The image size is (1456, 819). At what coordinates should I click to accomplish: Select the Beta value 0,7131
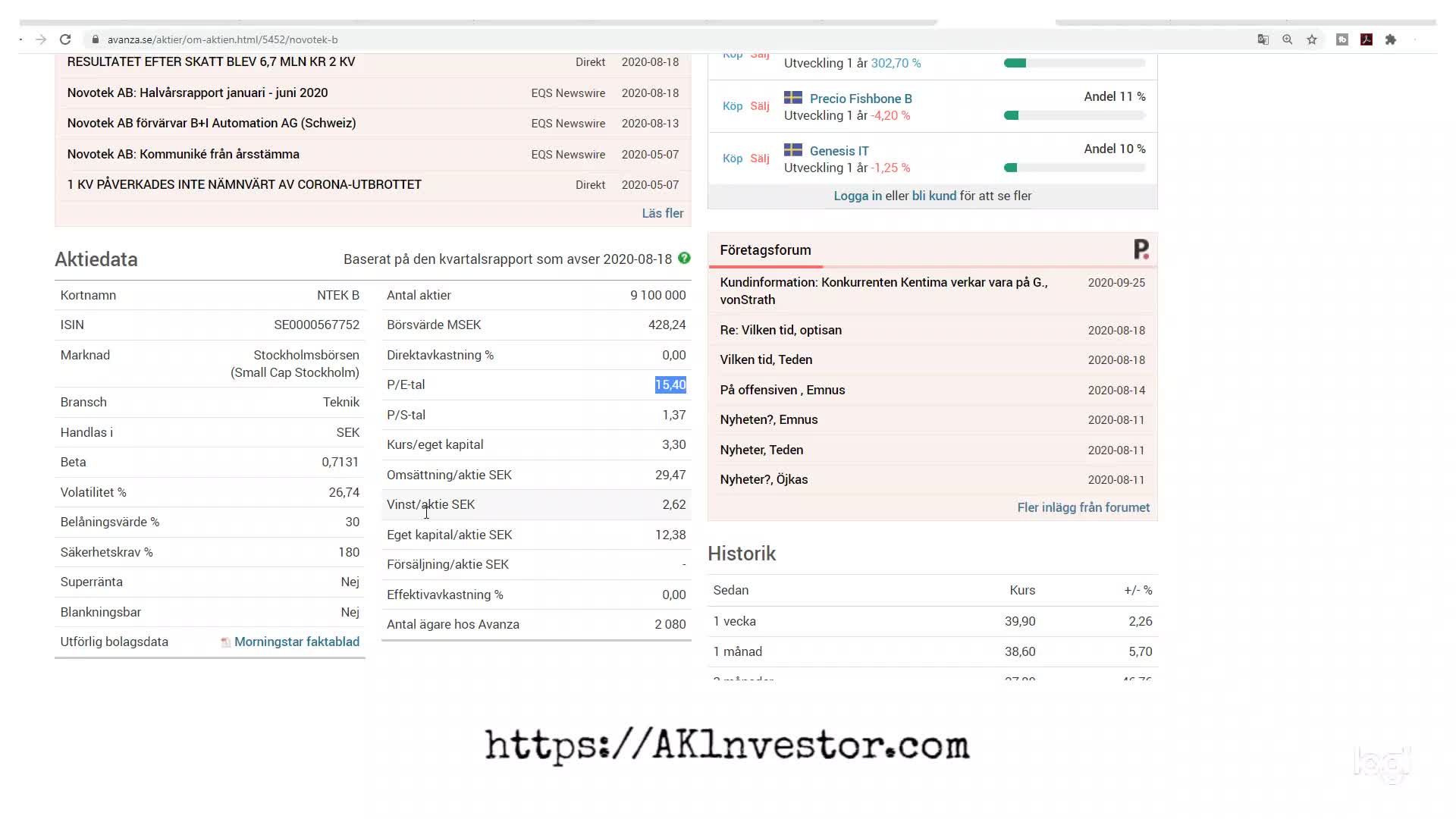click(x=340, y=462)
